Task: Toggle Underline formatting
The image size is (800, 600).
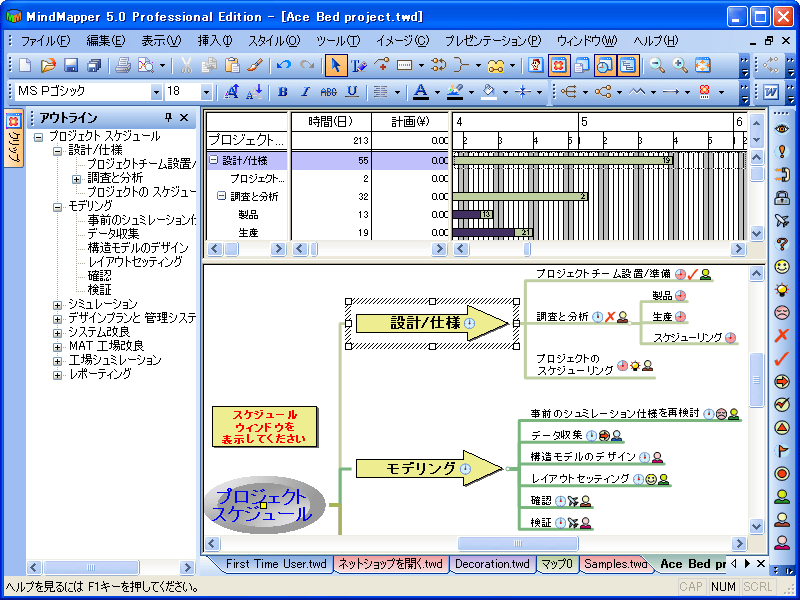Action: pos(352,92)
